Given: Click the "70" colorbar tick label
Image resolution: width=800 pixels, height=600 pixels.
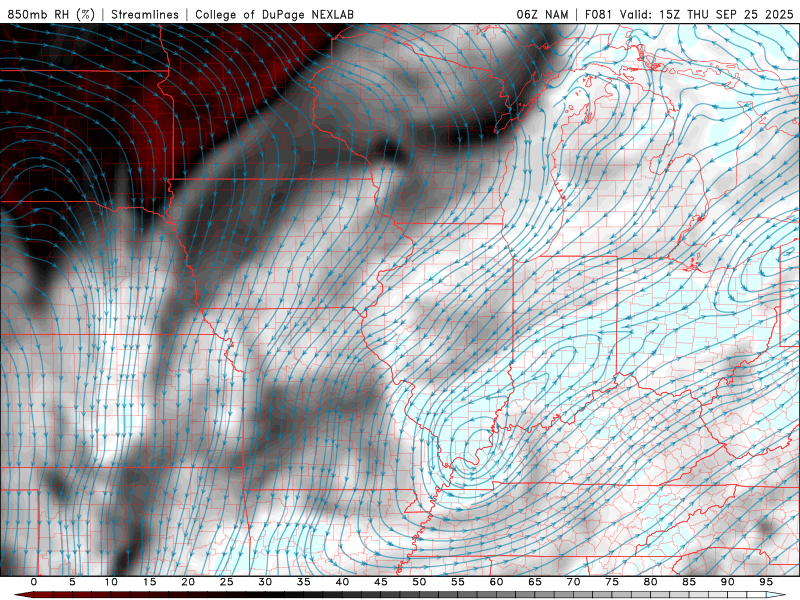Looking at the screenshot, I should [573, 582].
